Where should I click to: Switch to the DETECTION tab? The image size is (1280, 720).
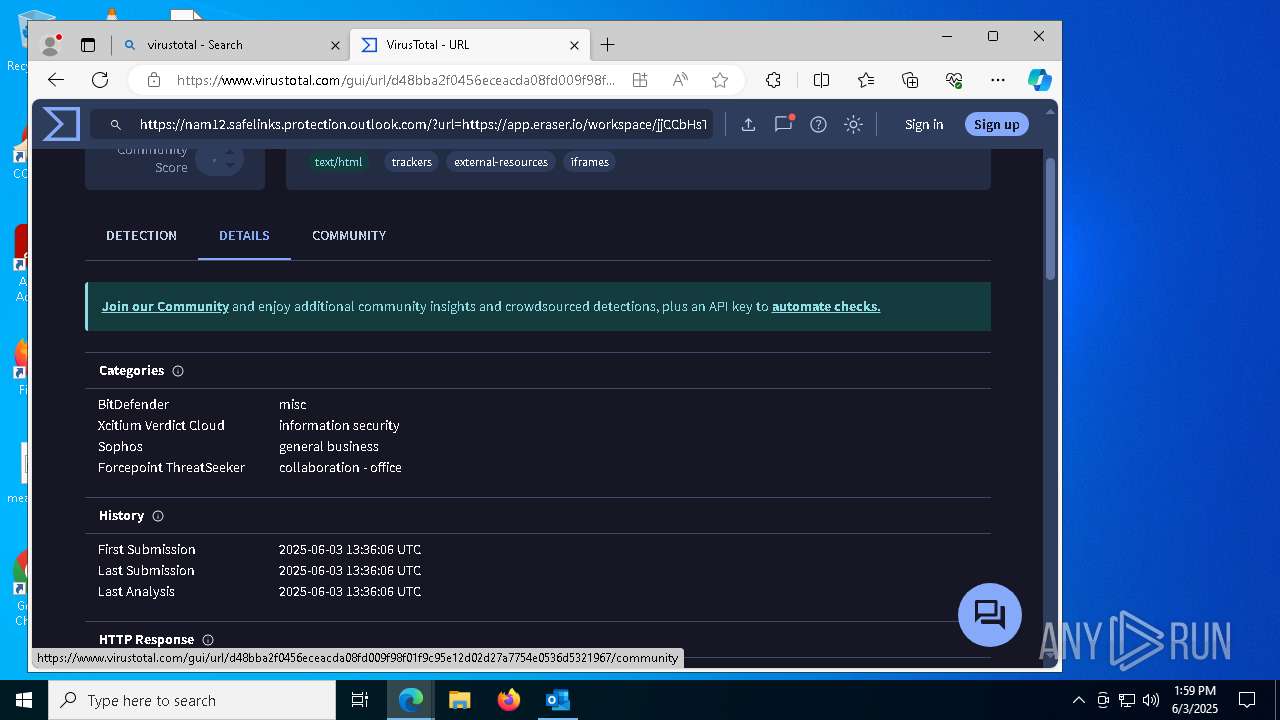141,236
